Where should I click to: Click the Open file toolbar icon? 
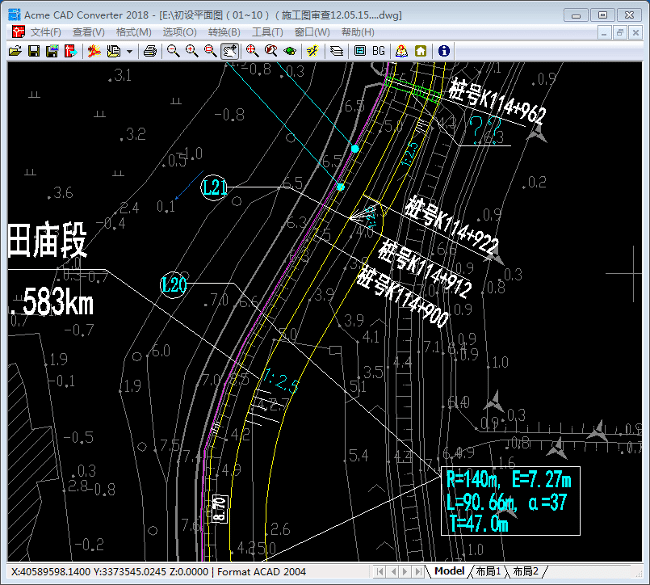15,51
